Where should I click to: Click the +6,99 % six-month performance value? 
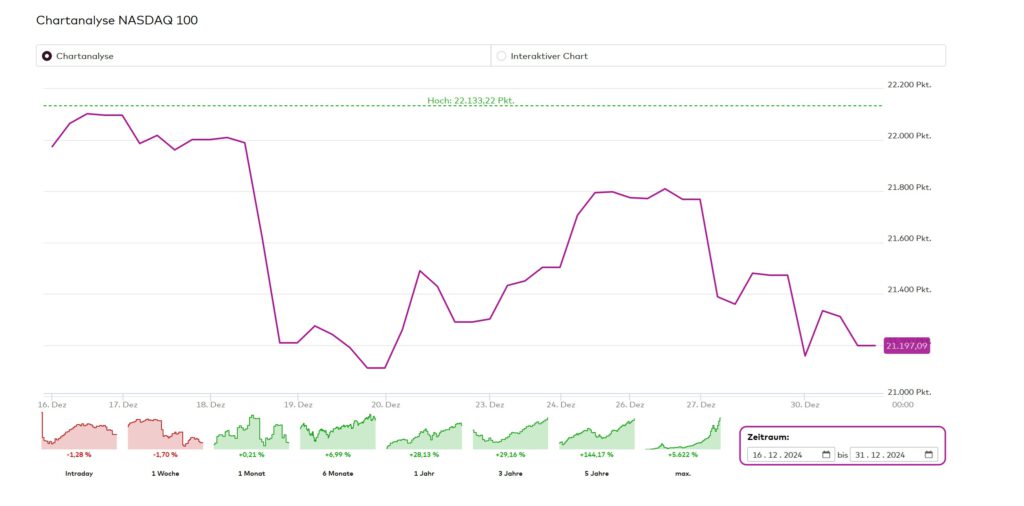point(338,454)
